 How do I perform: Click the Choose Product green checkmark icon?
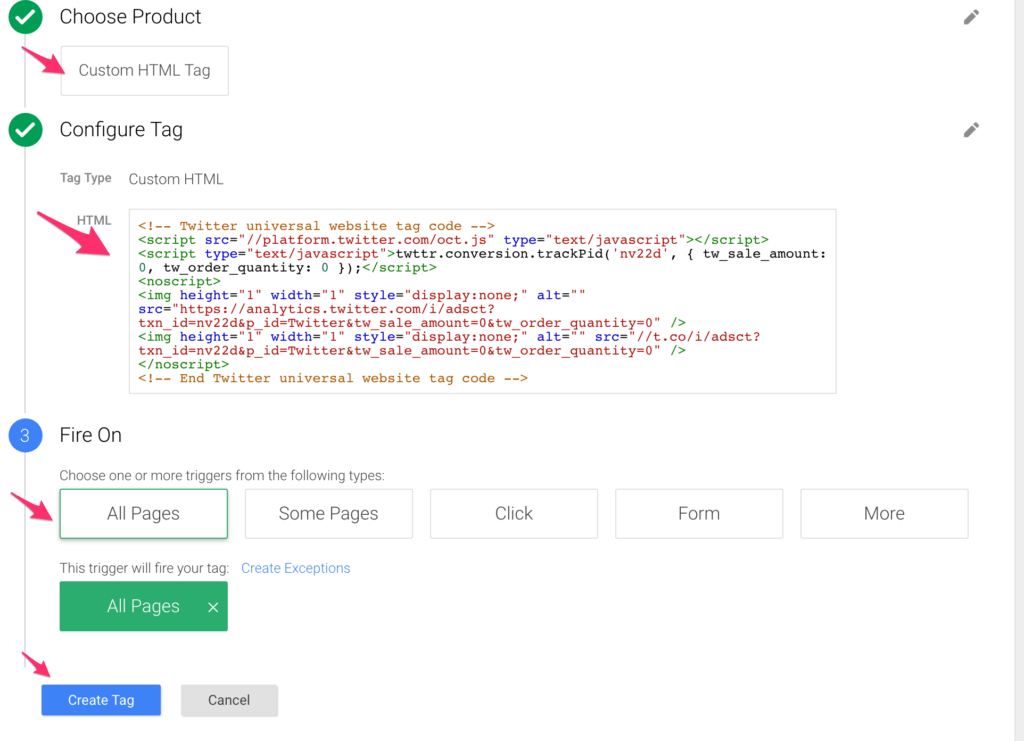pos(25,16)
